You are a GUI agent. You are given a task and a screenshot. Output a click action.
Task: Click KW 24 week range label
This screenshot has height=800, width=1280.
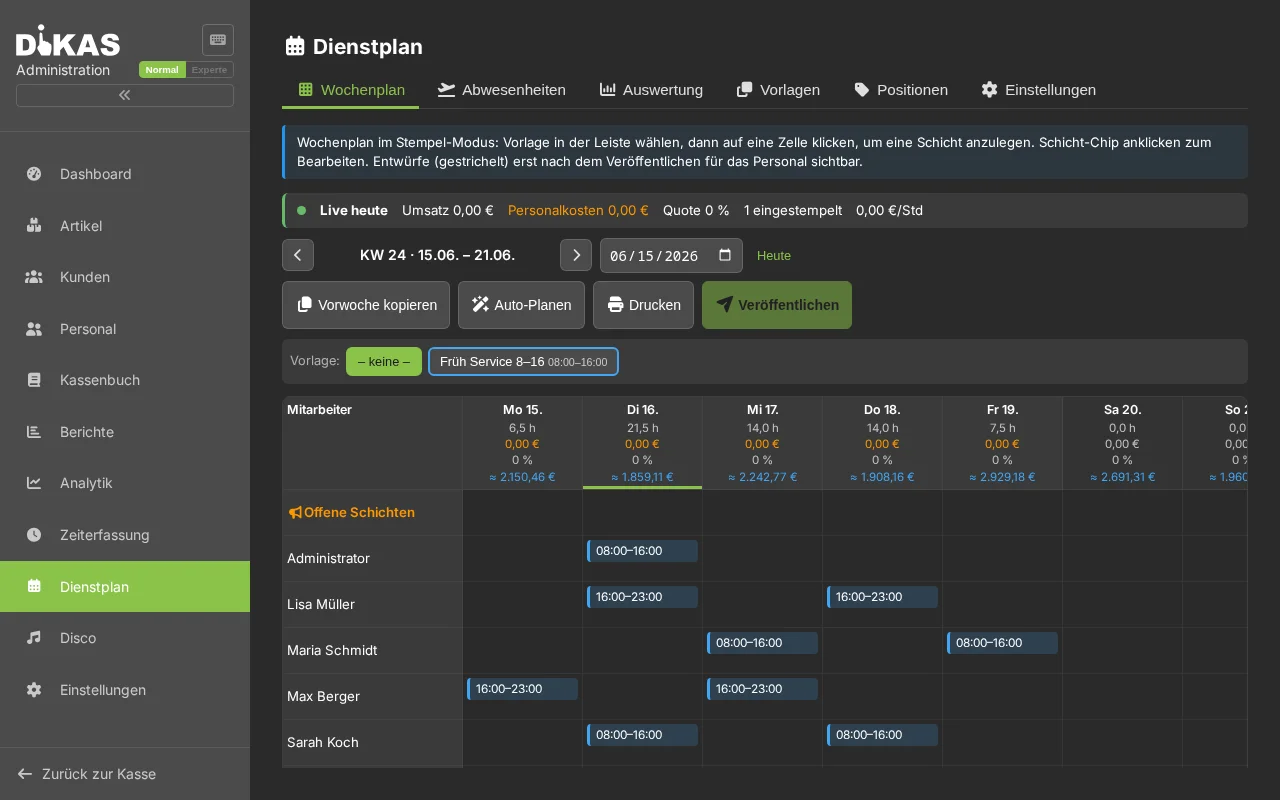pos(437,255)
